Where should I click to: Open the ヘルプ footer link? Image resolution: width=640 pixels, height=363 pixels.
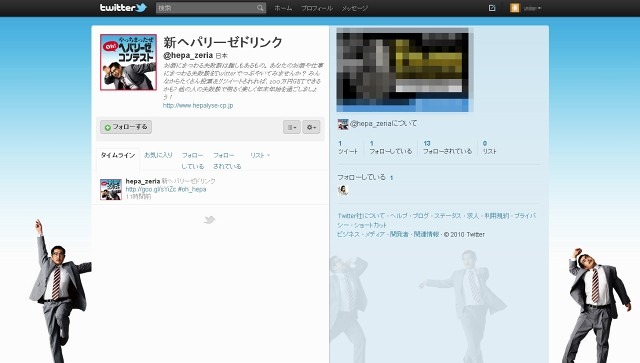[399, 216]
